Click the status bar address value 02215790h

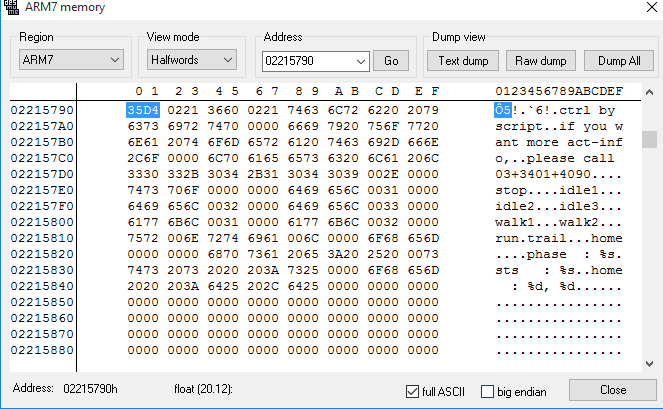[90, 389]
